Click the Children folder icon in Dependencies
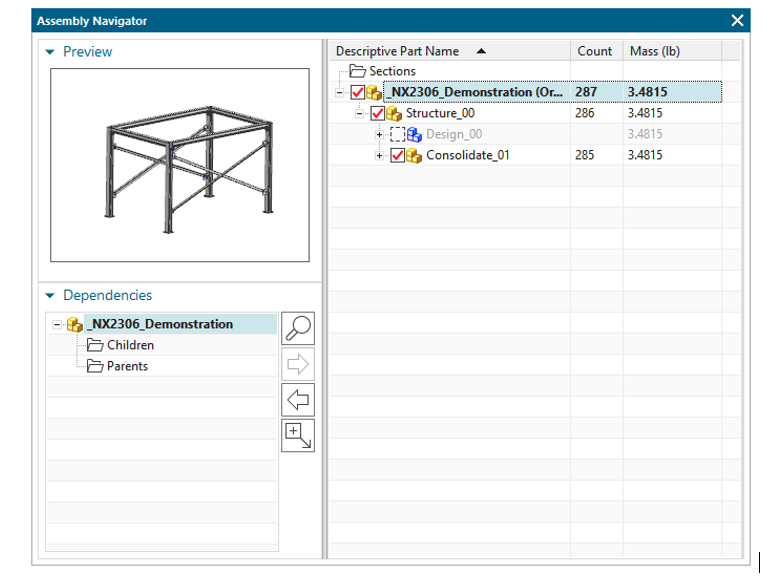 tap(95, 345)
